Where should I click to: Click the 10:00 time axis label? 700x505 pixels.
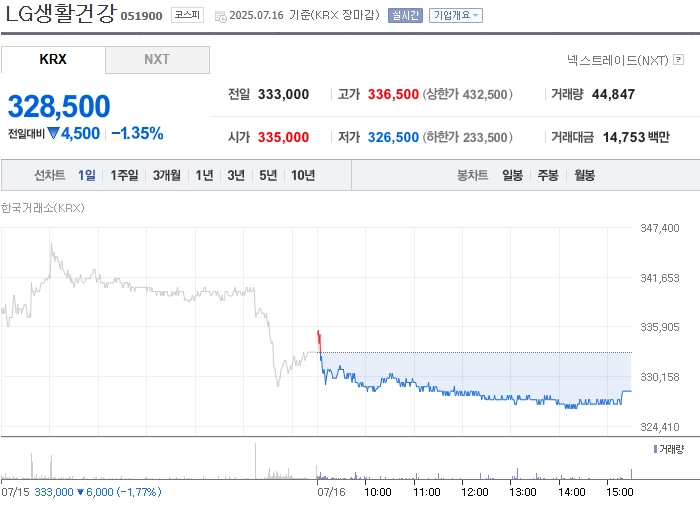click(378, 492)
